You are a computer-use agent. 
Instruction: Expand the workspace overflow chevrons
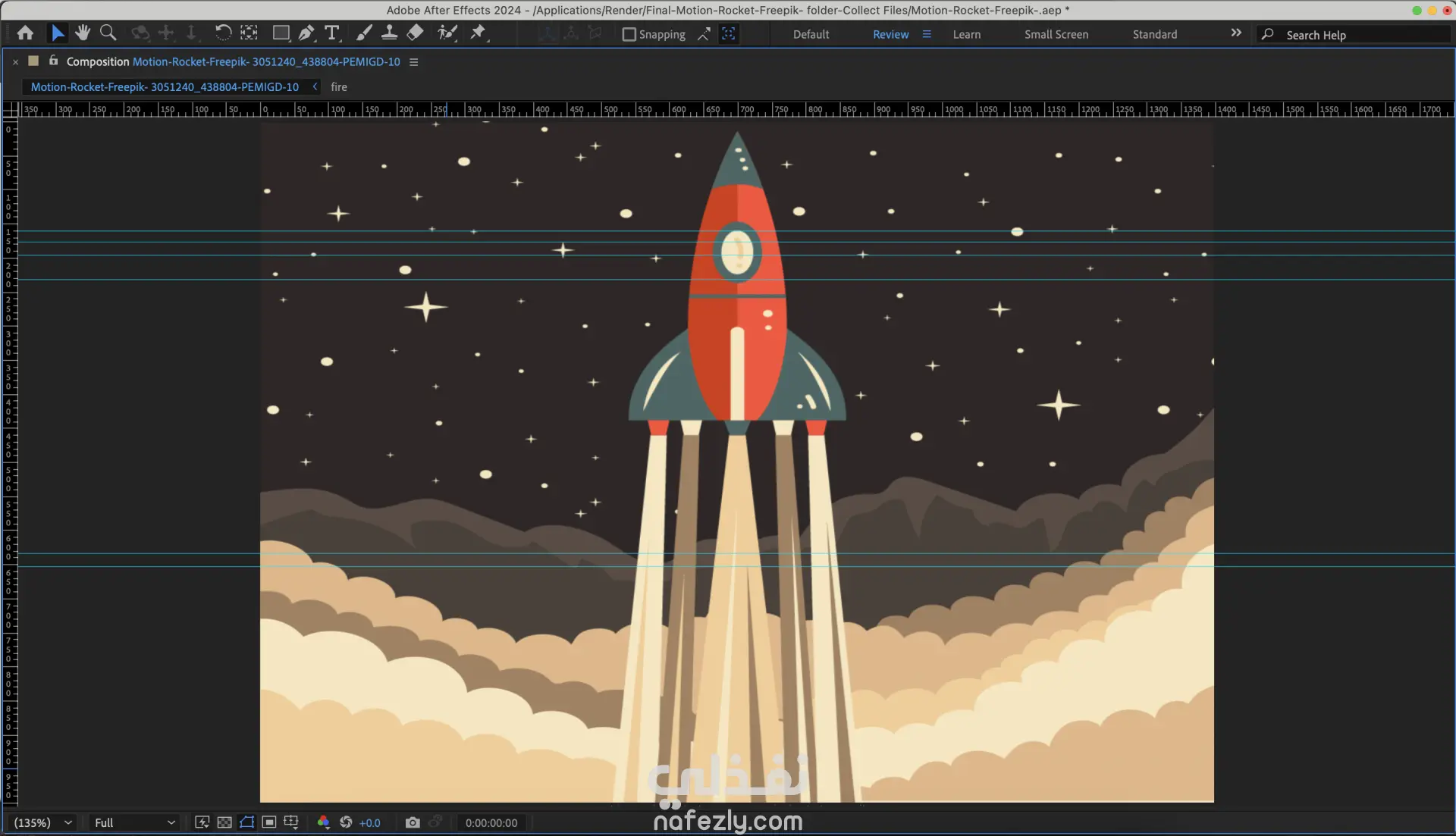coord(1236,33)
